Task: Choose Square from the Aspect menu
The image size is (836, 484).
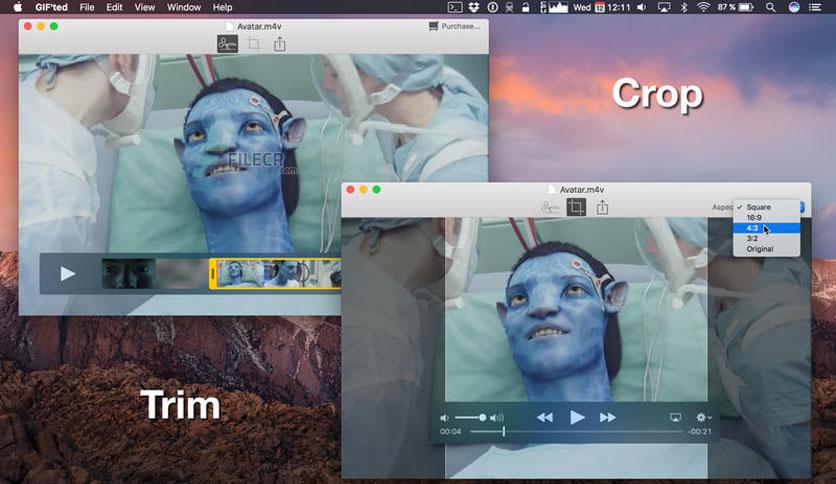Action: click(766, 207)
